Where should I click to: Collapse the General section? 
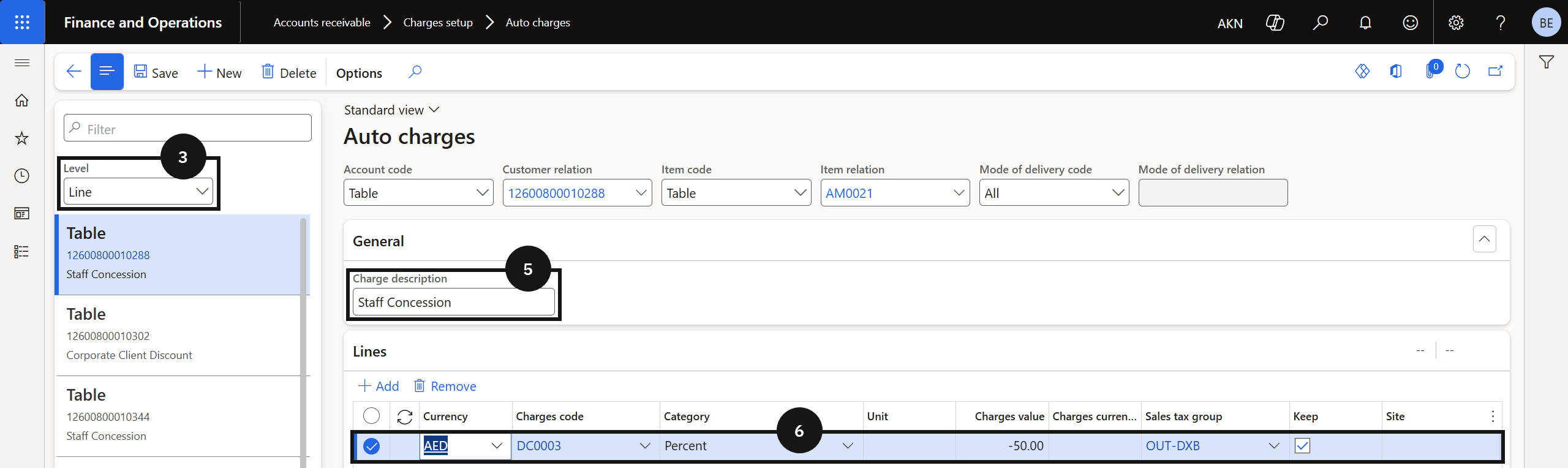click(1484, 240)
